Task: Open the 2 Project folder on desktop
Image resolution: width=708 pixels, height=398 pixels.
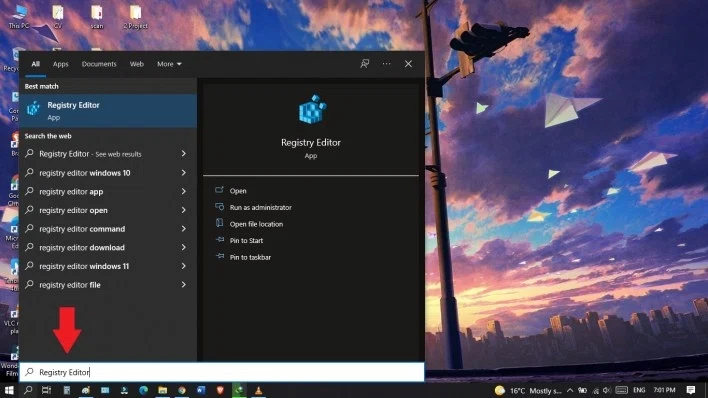Action: 135,17
